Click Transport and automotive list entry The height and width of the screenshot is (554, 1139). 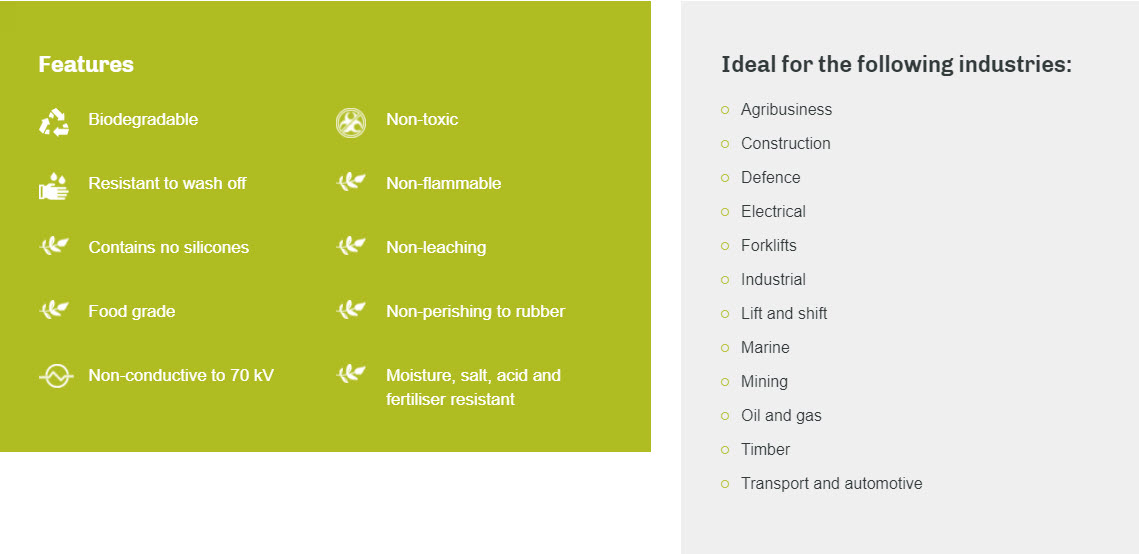(x=831, y=484)
